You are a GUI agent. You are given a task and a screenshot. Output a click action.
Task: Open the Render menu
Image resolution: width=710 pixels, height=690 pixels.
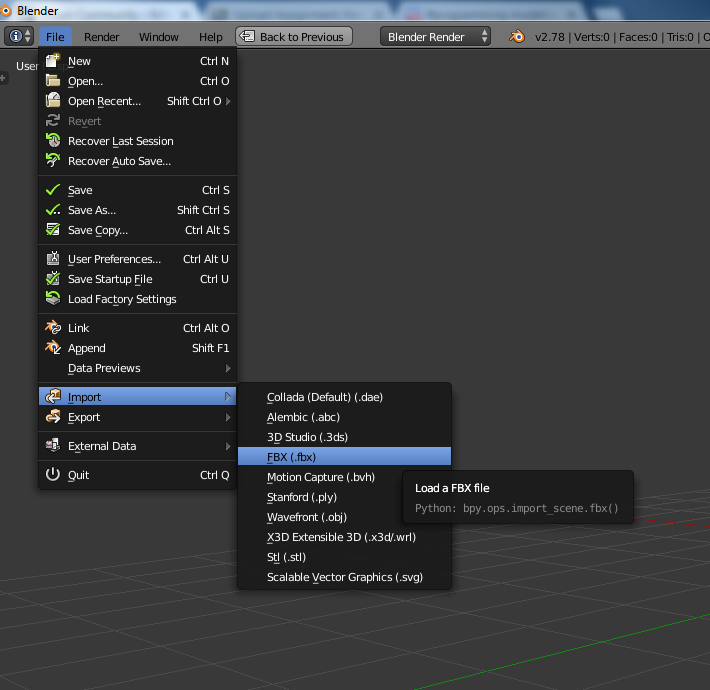tap(101, 37)
